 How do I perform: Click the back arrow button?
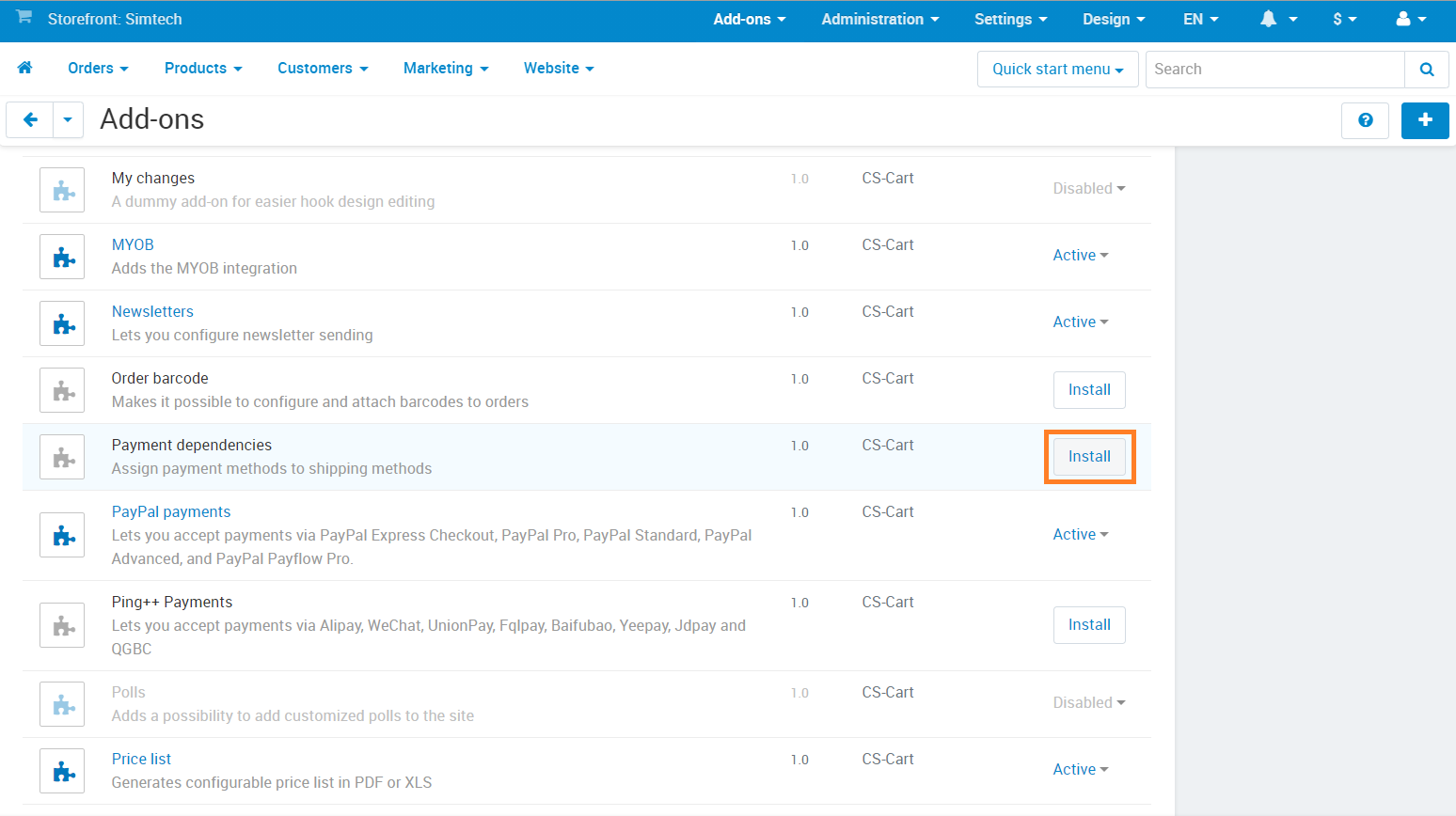click(x=30, y=120)
